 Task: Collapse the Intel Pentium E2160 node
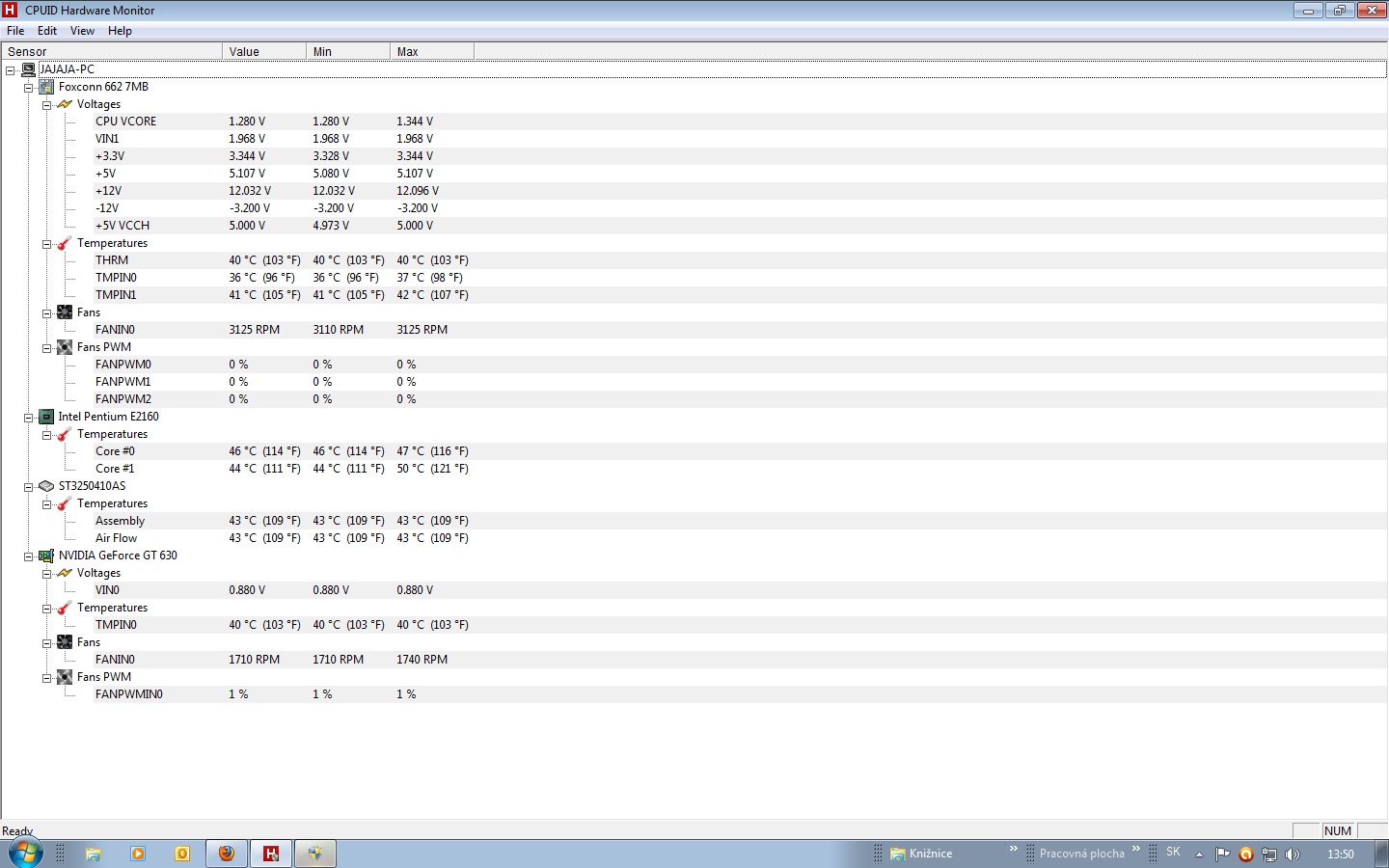coord(29,418)
